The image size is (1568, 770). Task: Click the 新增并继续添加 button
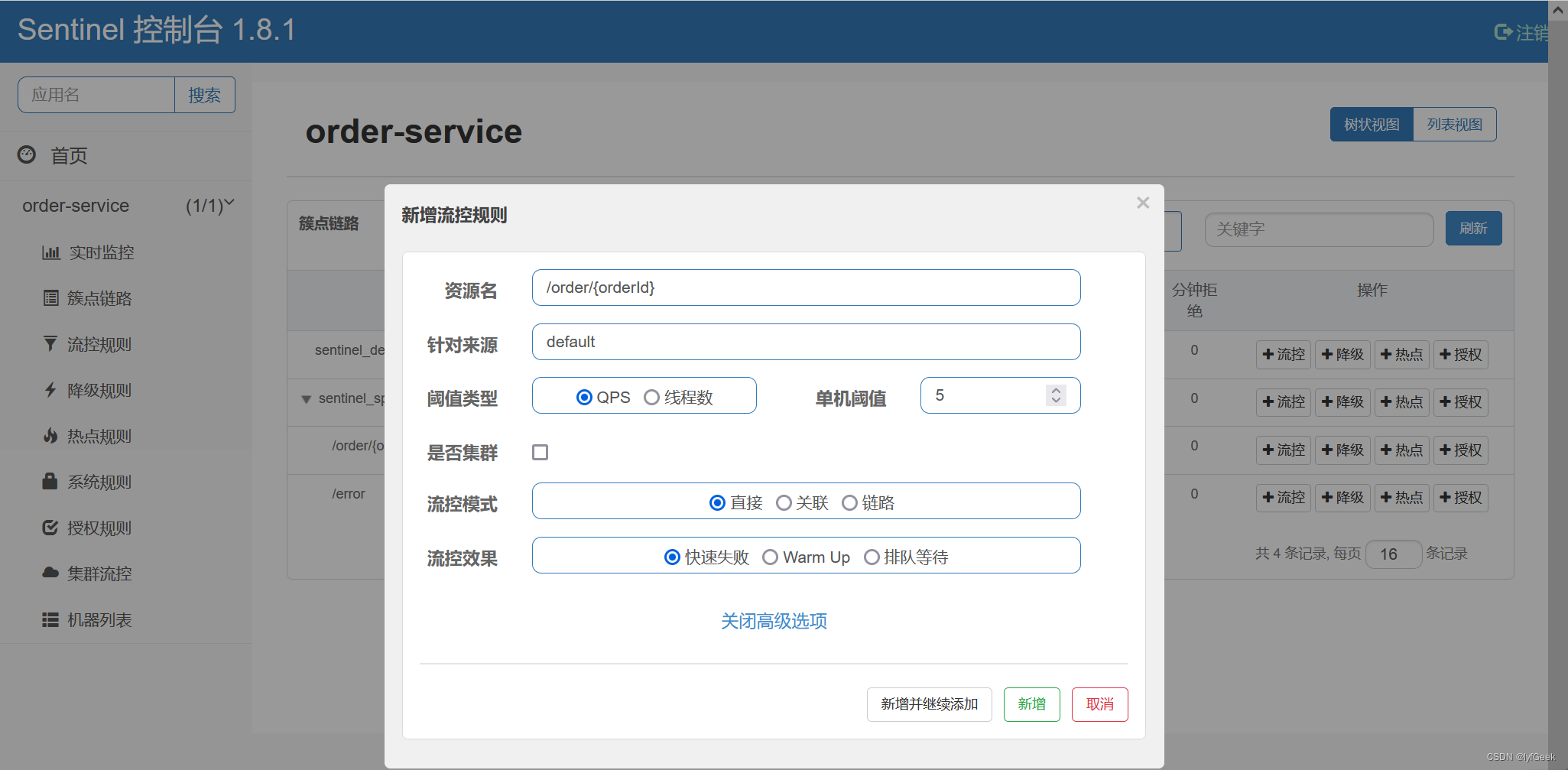[929, 704]
